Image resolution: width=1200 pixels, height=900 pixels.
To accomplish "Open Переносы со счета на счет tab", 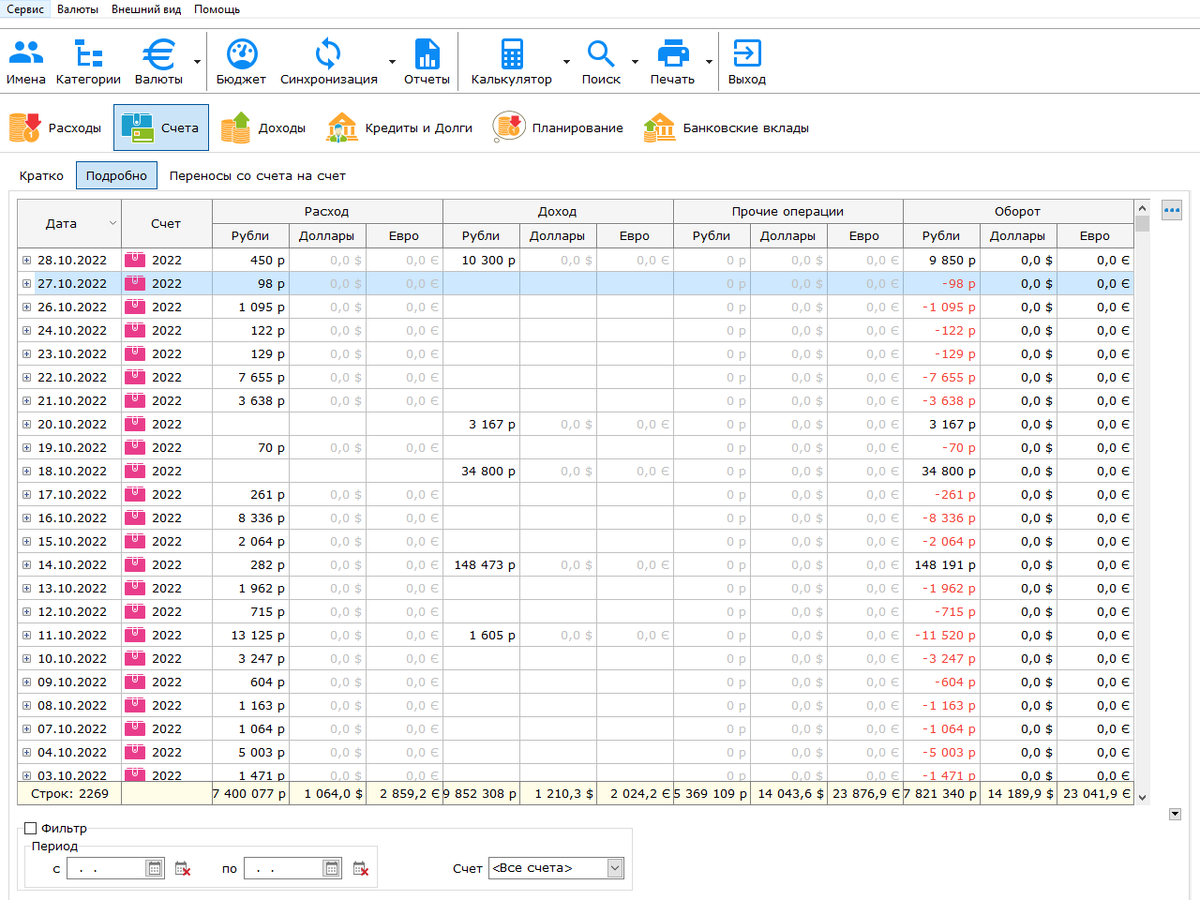I will click(257, 175).
